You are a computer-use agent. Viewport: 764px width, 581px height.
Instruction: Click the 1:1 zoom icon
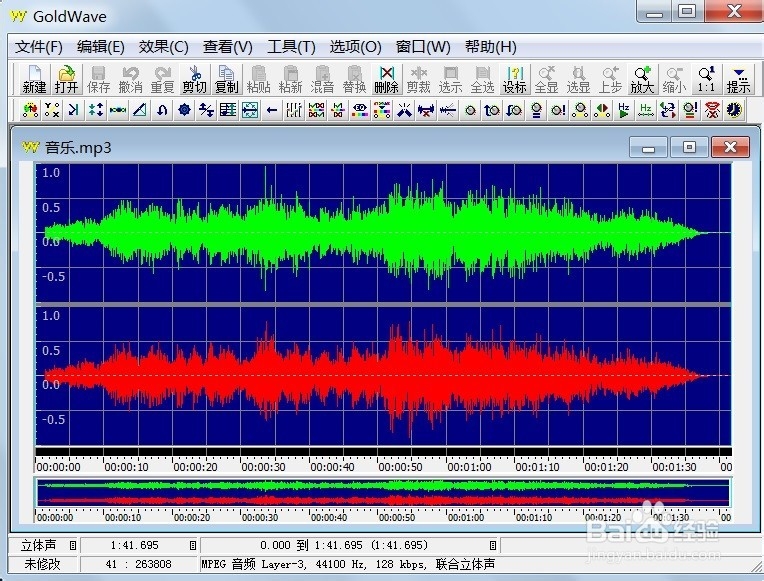[x=706, y=79]
